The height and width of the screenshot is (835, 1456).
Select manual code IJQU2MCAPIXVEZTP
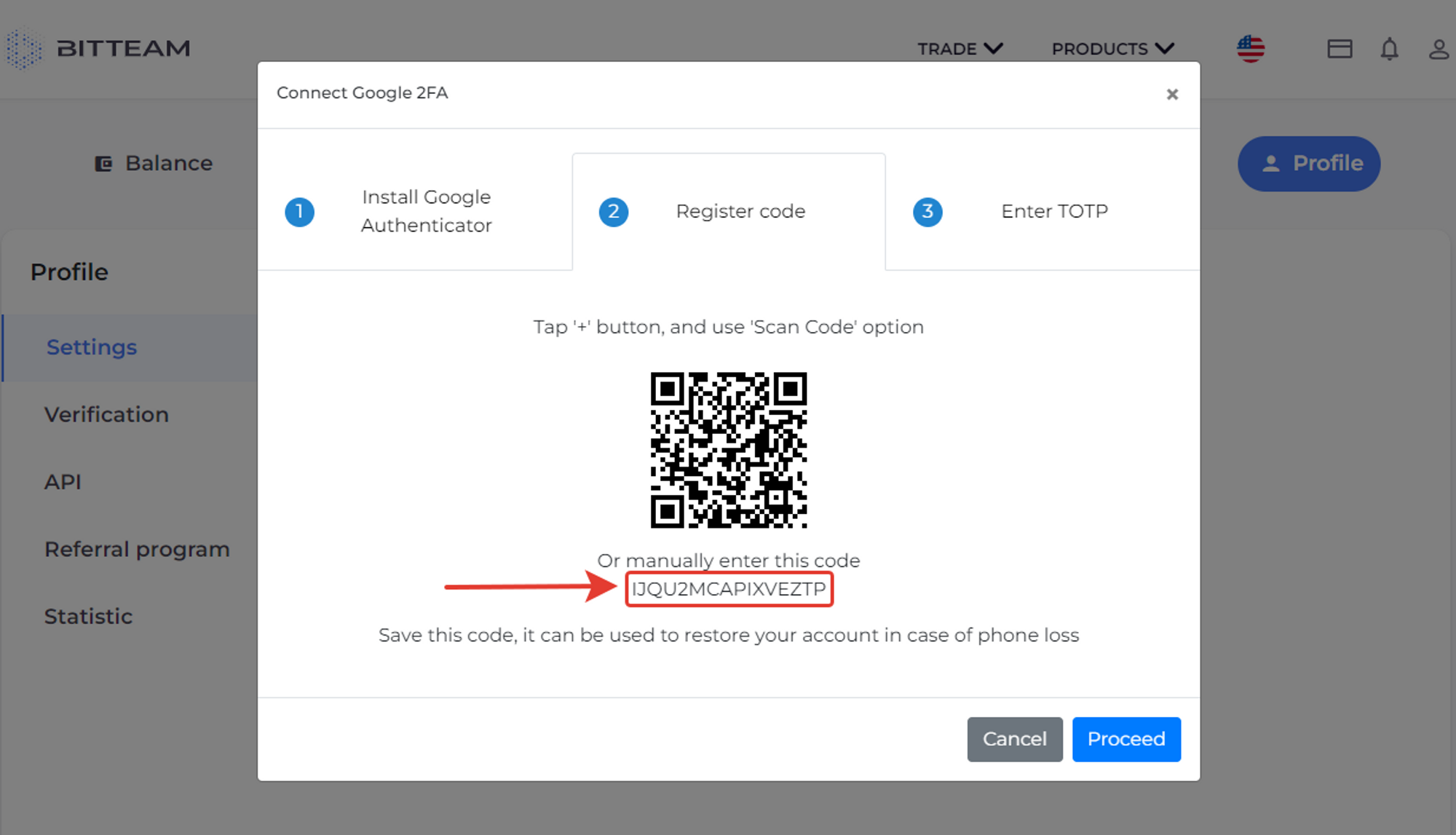point(729,589)
